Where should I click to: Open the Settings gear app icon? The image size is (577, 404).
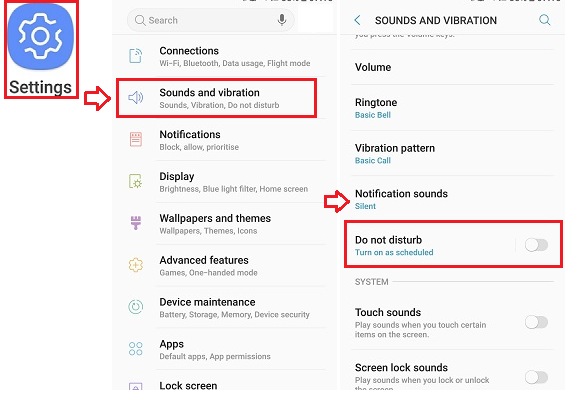pyautogui.click(x=40, y=36)
